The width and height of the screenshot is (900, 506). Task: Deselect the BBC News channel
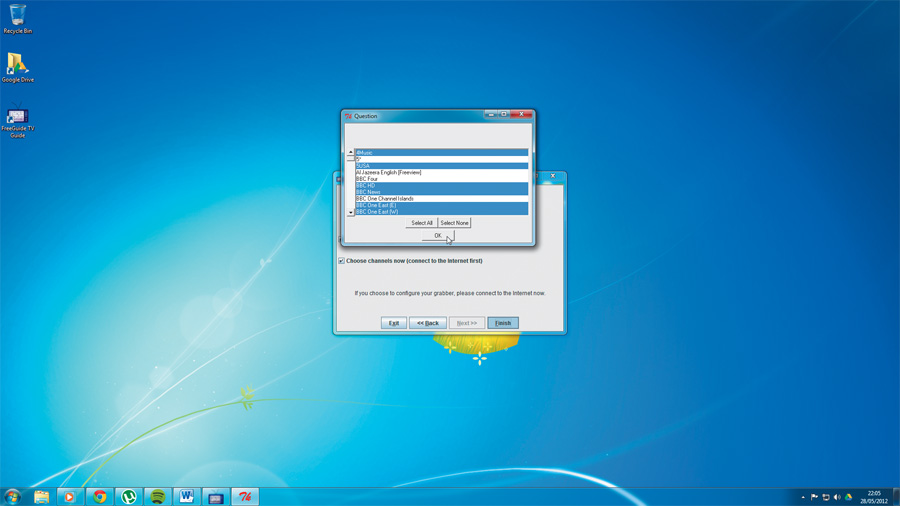point(441,192)
